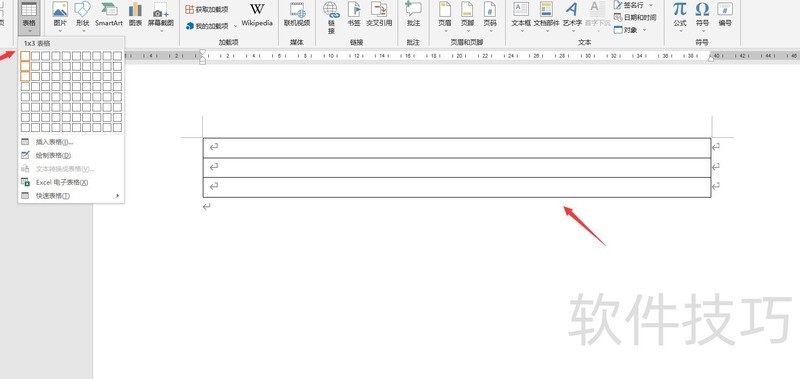Screen dimensions: 800x379
Task: Open 快速表格(T) submenu
Action: pos(71,195)
